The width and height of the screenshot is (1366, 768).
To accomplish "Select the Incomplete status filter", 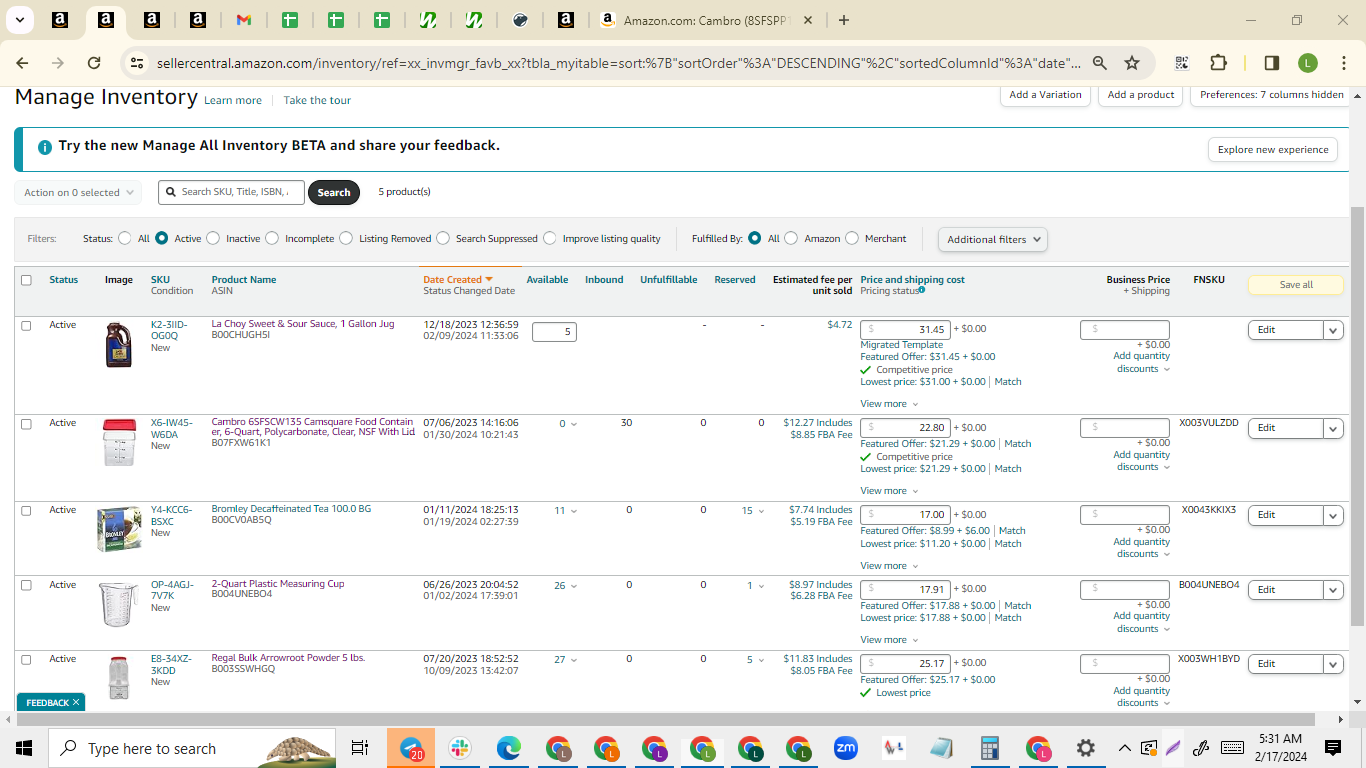I will pos(271,239).
